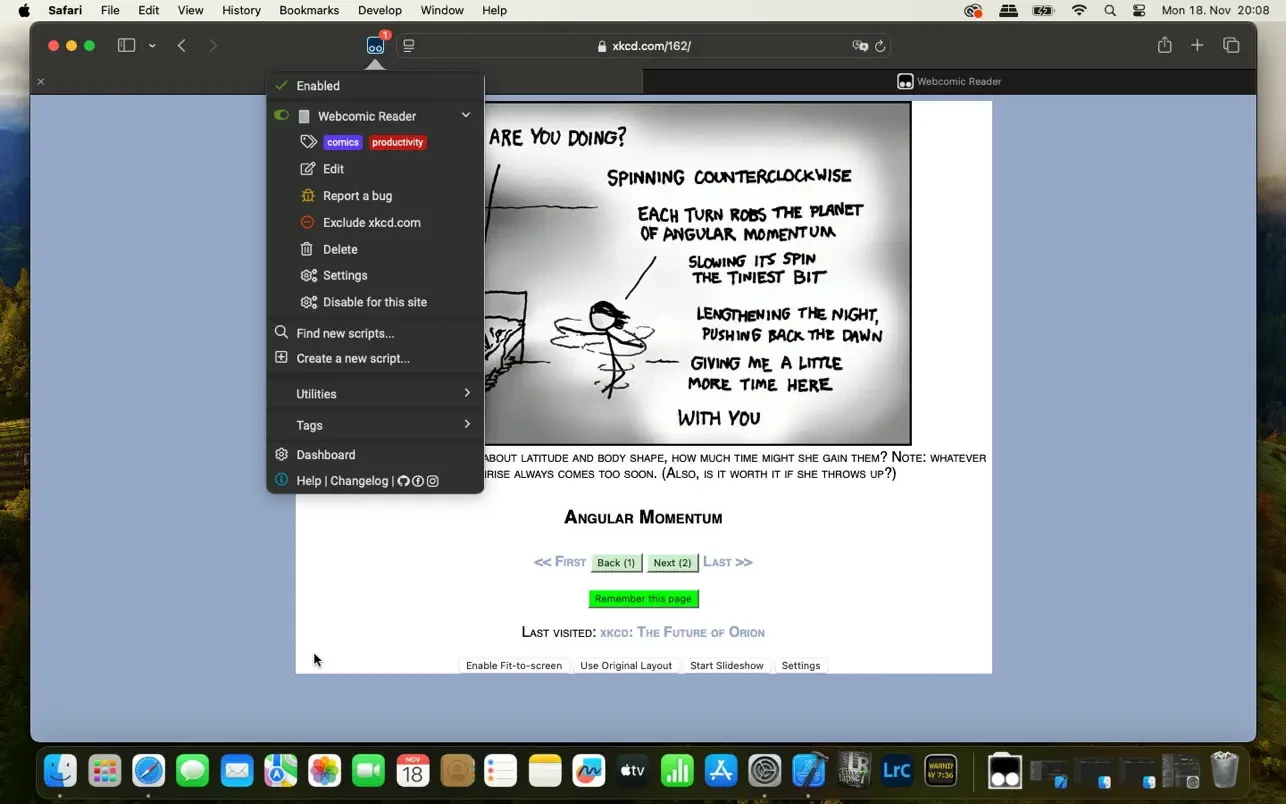
Task: Expand the Utilities submenu
Action: coord(467,394)
